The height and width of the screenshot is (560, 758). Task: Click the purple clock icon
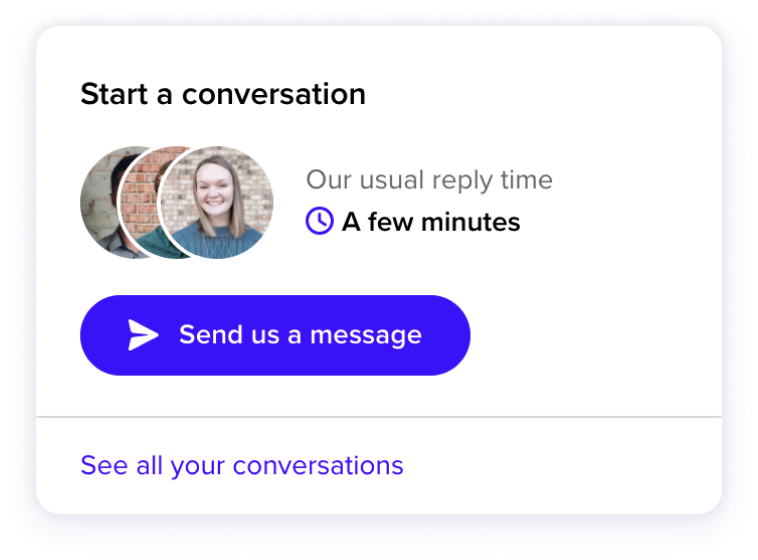320,221
